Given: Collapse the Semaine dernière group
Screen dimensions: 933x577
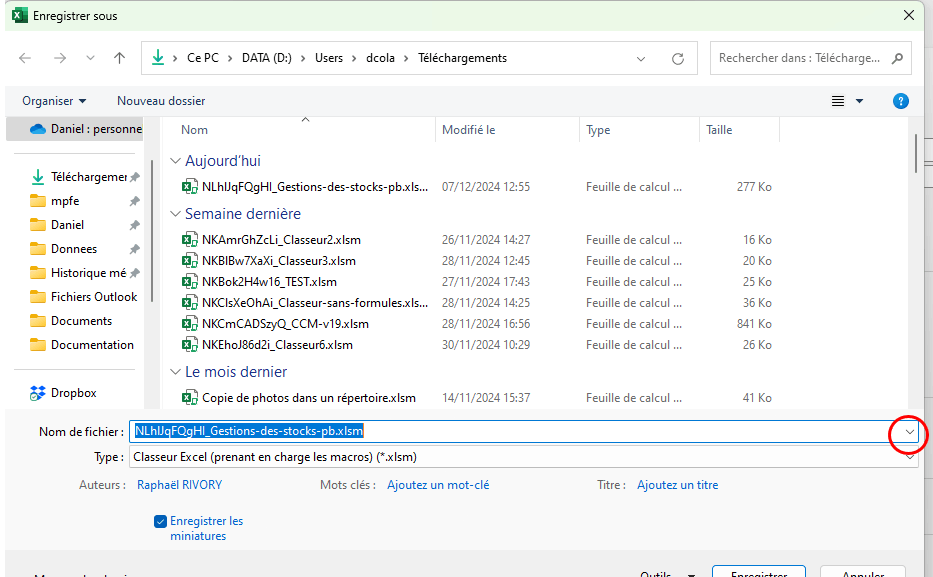Looking at the screenshot, I should point(175,214).
